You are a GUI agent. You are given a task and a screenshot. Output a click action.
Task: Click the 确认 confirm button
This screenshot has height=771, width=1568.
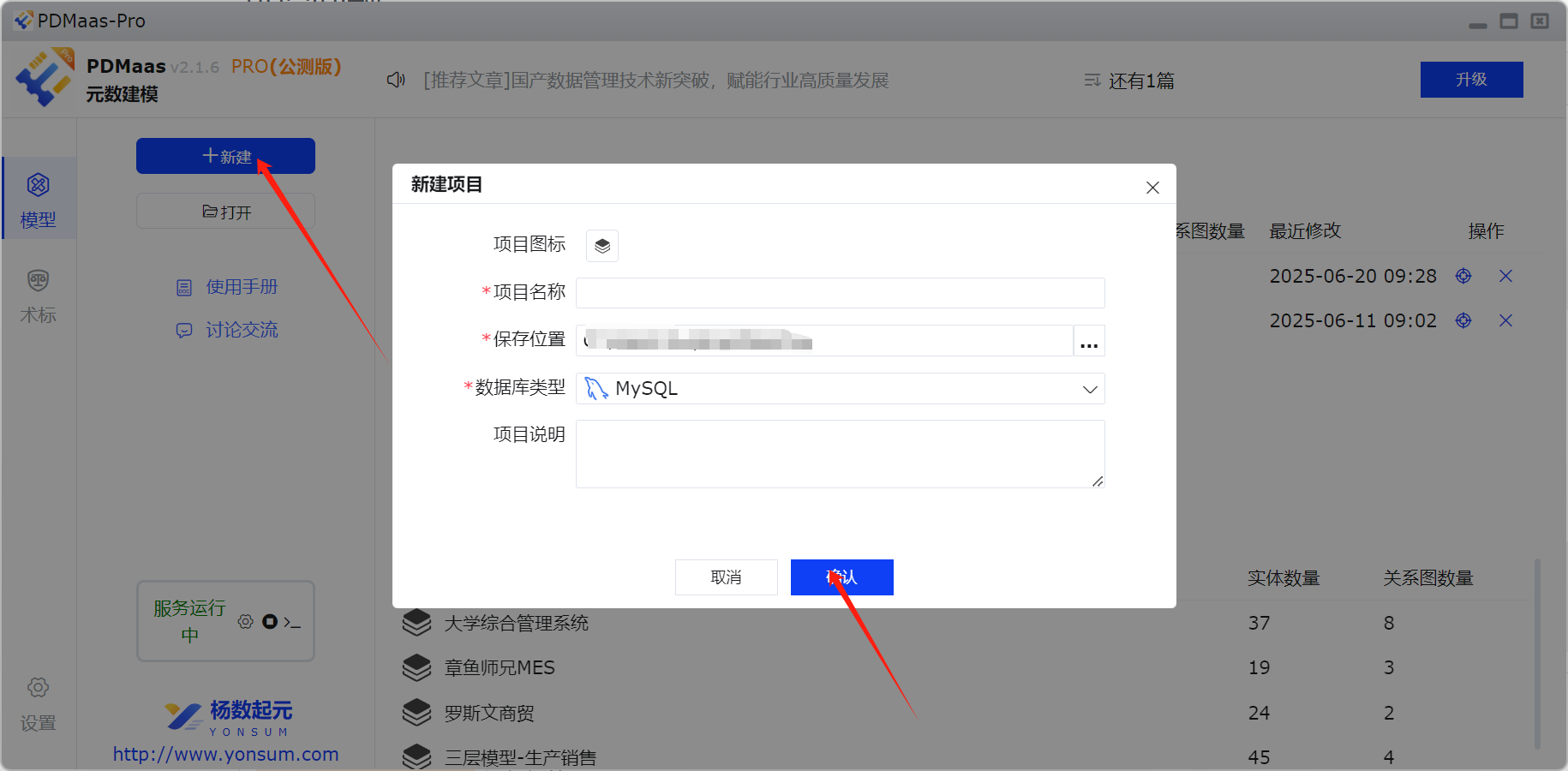pos(841,577)
